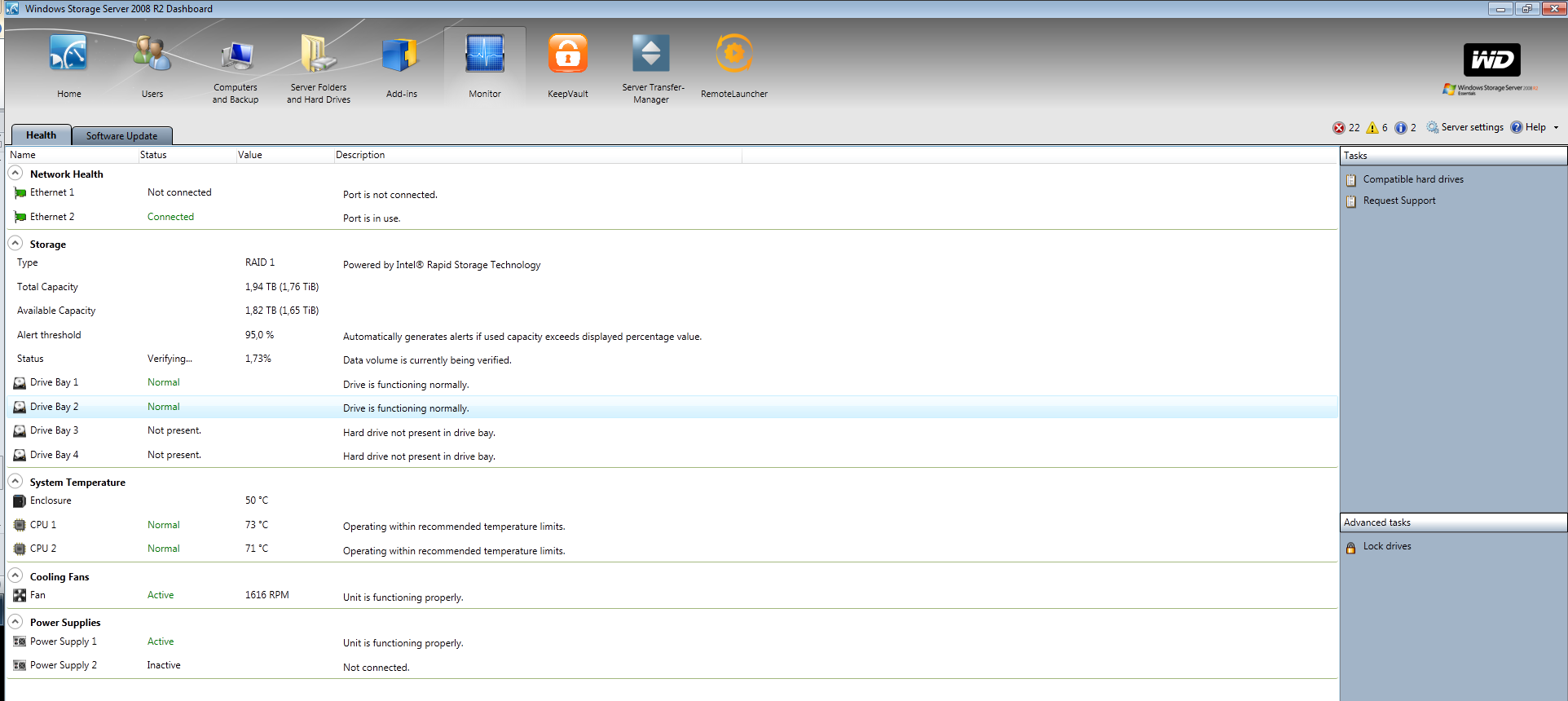Select the Available Capacity row
This screenshot has height=701, width=1568.
coord(672,311)
